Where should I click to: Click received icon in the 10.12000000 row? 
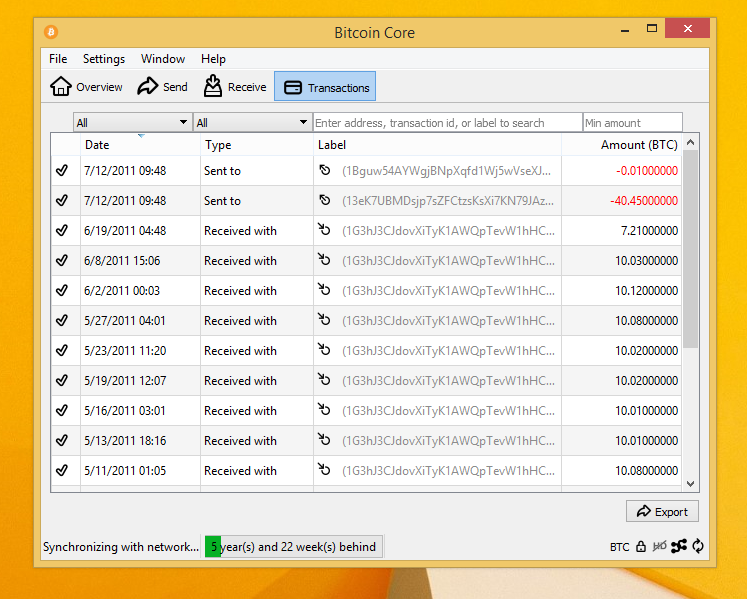point(324,290)
